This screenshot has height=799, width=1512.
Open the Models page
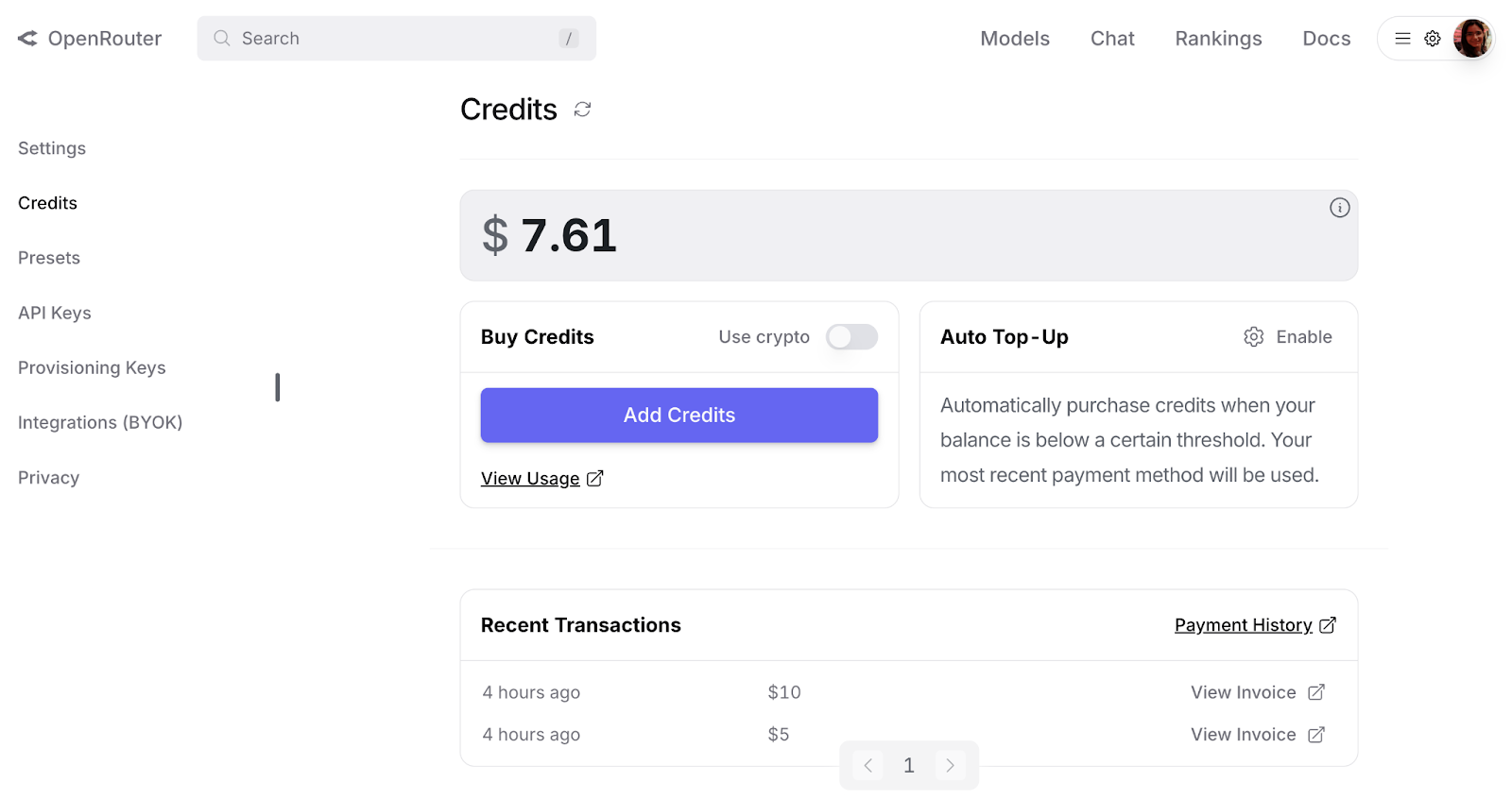point(1015,39)
